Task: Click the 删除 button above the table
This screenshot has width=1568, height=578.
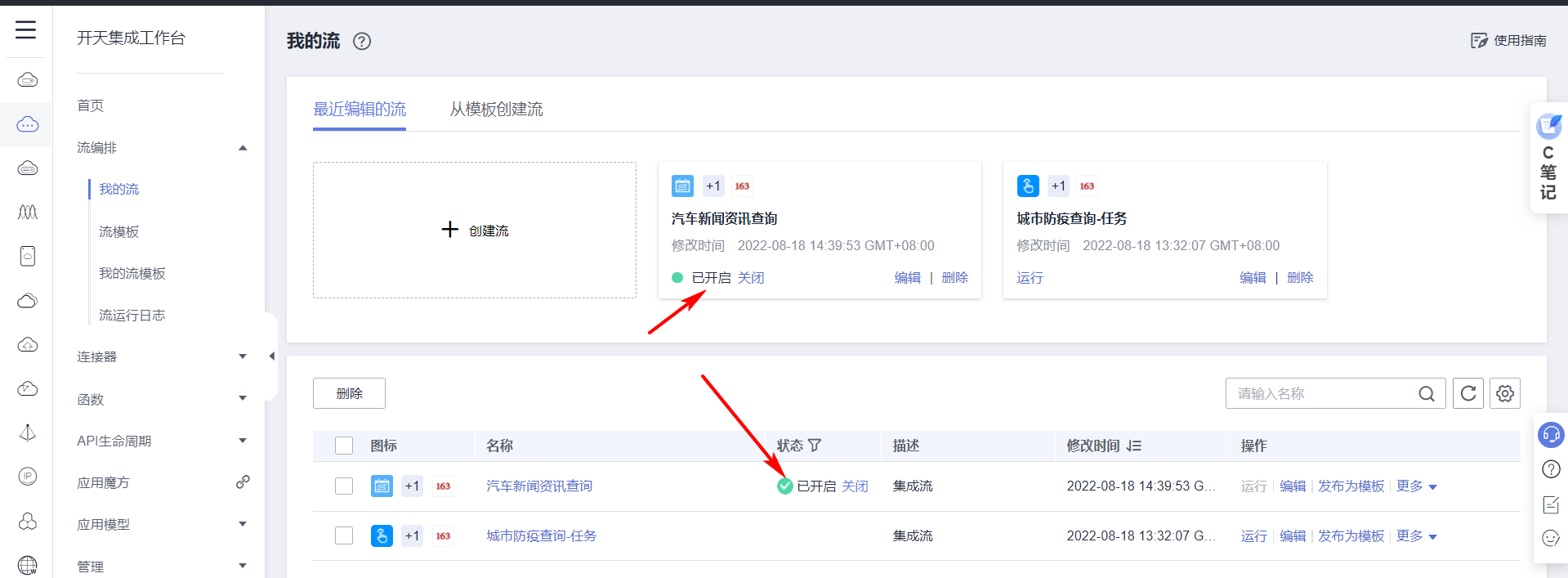Action: (x=349, y=393)
